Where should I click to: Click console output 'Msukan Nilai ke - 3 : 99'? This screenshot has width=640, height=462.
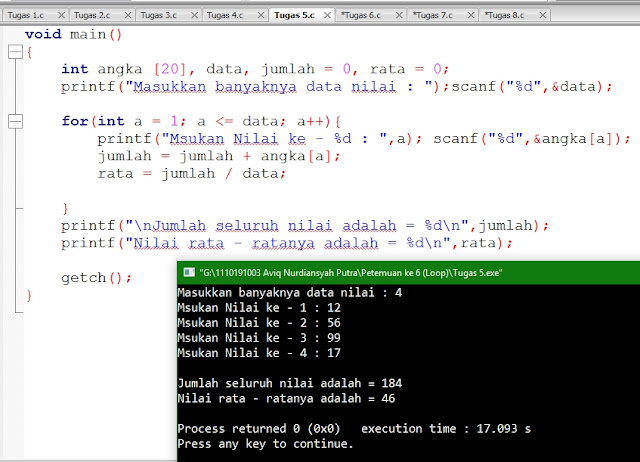point(259,338)
